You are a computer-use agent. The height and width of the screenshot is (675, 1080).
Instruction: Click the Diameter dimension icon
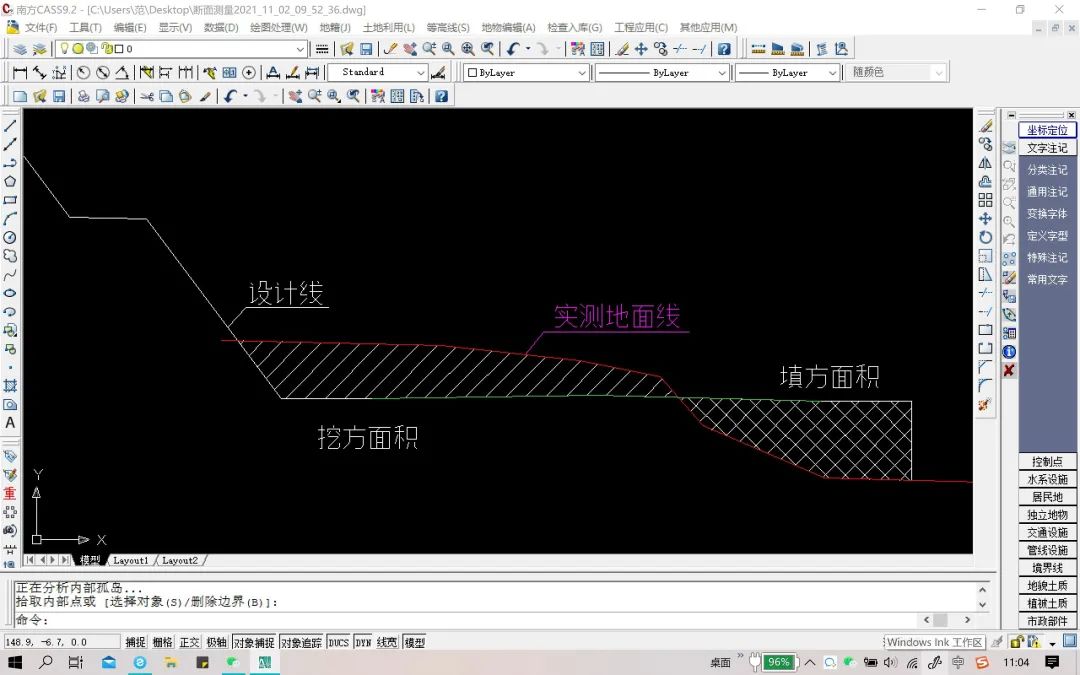point(103,72)
